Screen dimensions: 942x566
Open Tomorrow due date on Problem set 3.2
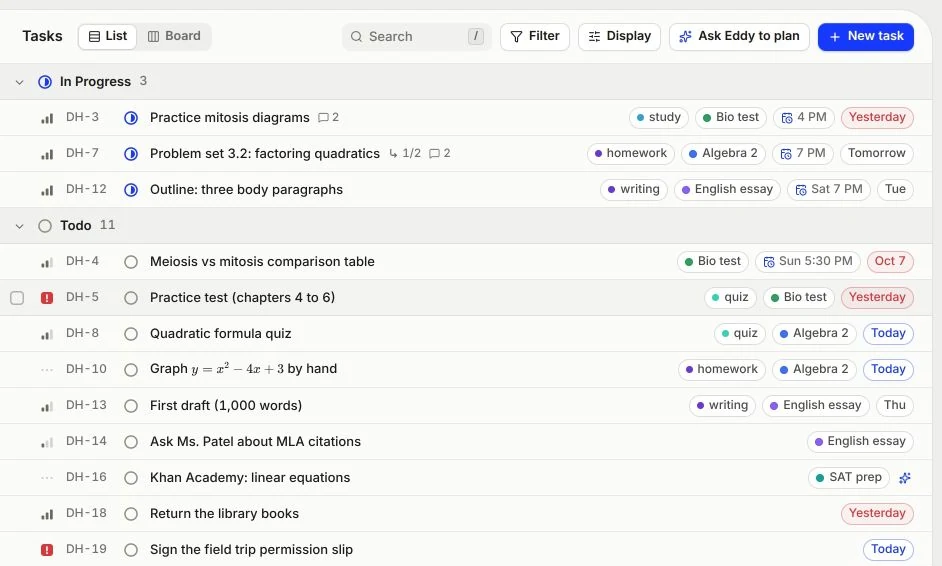[877, 153]
